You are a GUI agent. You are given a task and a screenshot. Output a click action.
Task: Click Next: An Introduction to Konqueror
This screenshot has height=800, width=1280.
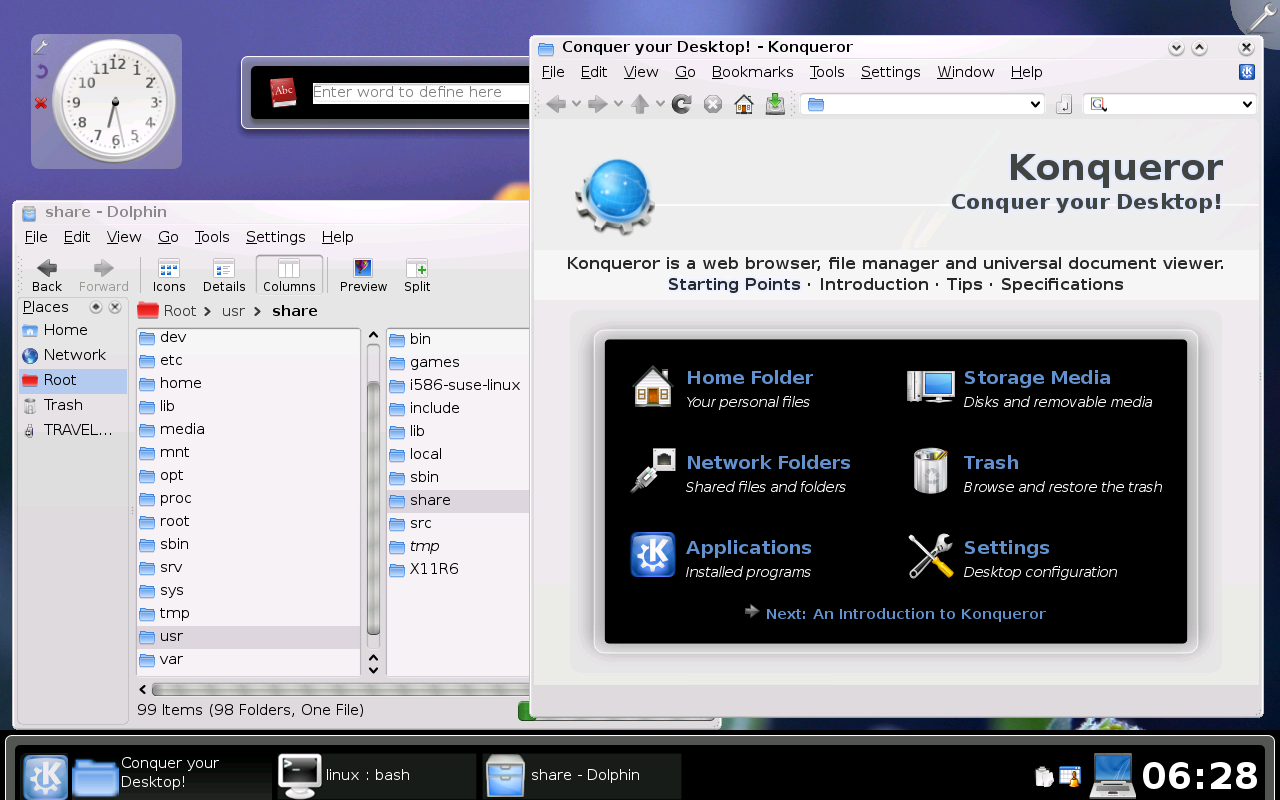[905, 613]
